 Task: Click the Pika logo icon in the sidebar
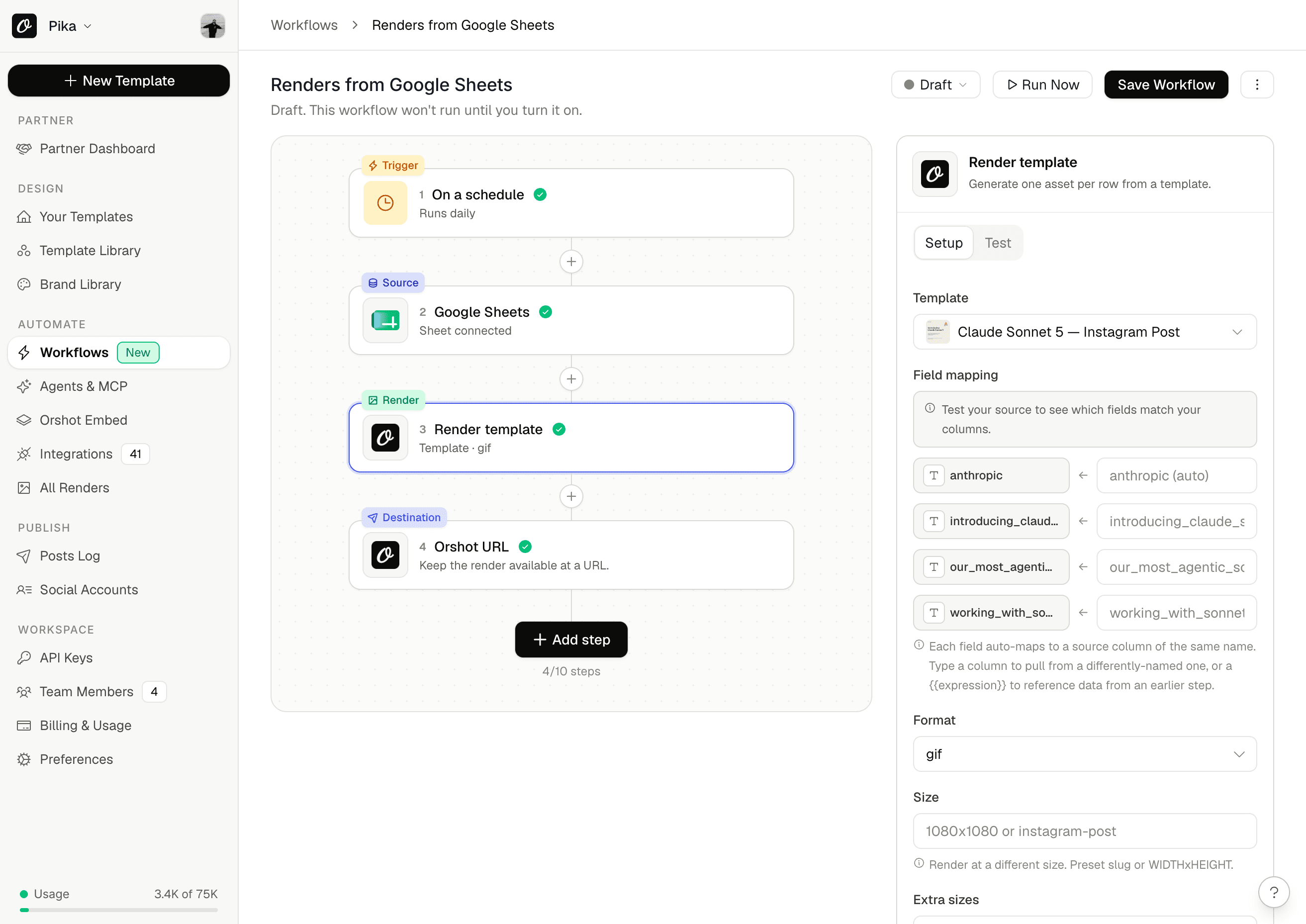[x=24, y=25]
